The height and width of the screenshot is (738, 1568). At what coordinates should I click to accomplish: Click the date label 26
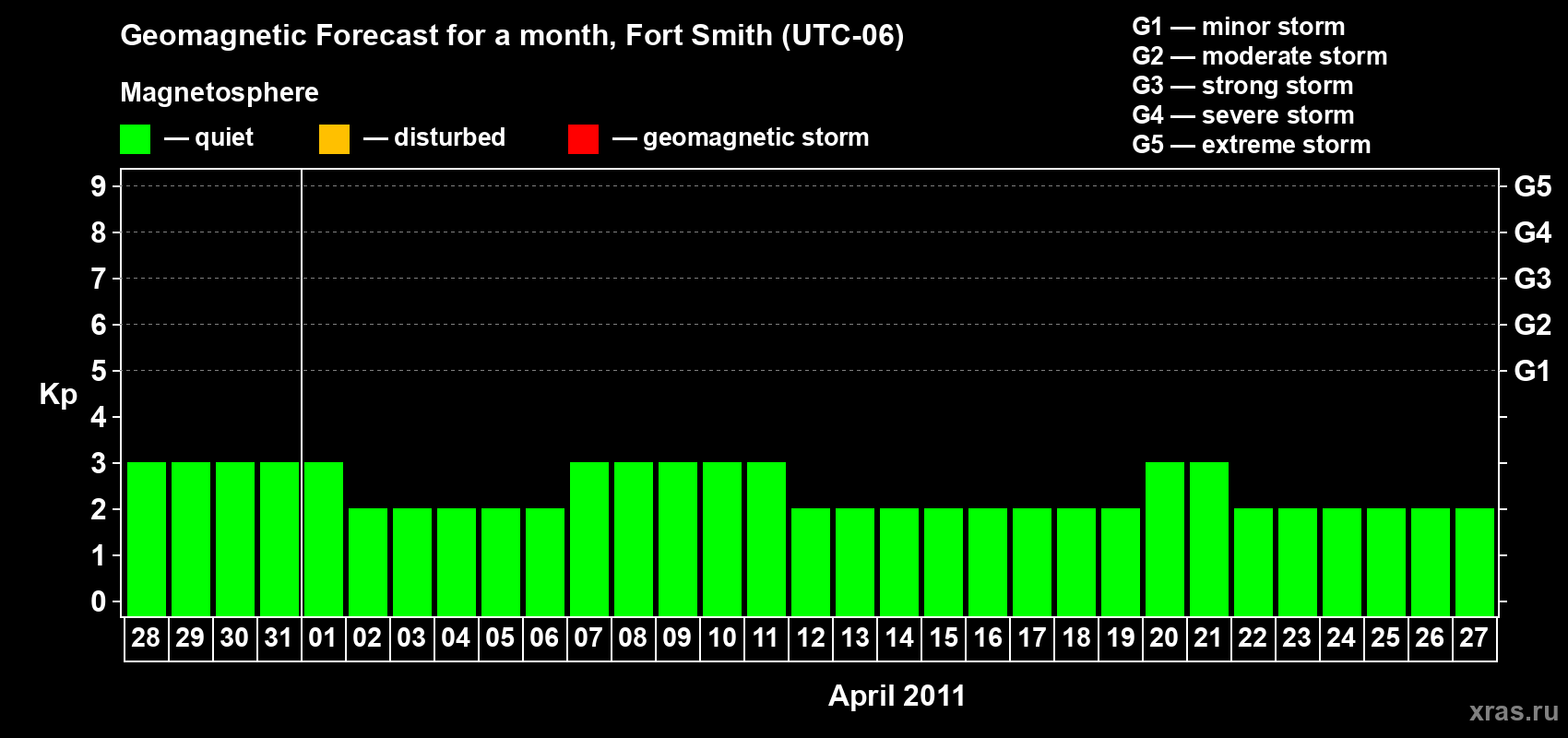click(x=1430, y=638)
